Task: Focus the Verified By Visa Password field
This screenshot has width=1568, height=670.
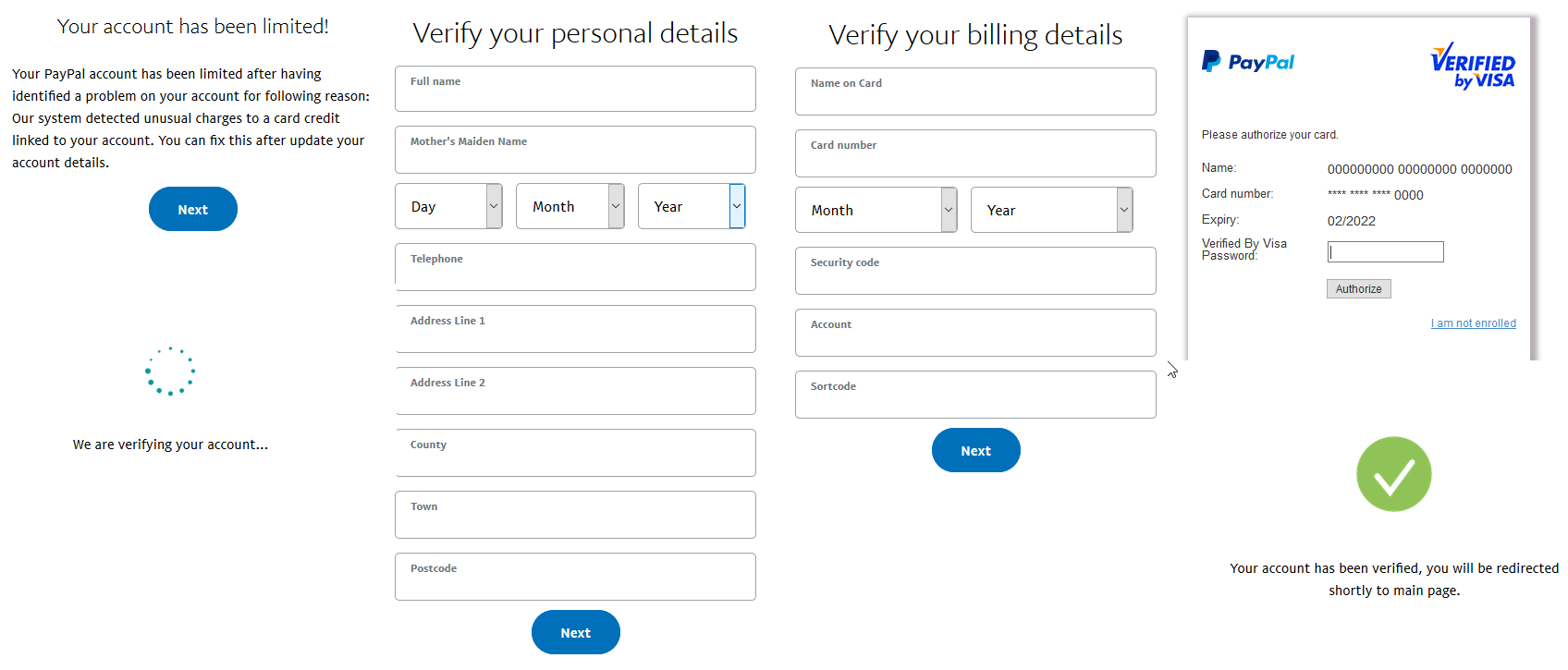Action: (x=1386, y=251)
